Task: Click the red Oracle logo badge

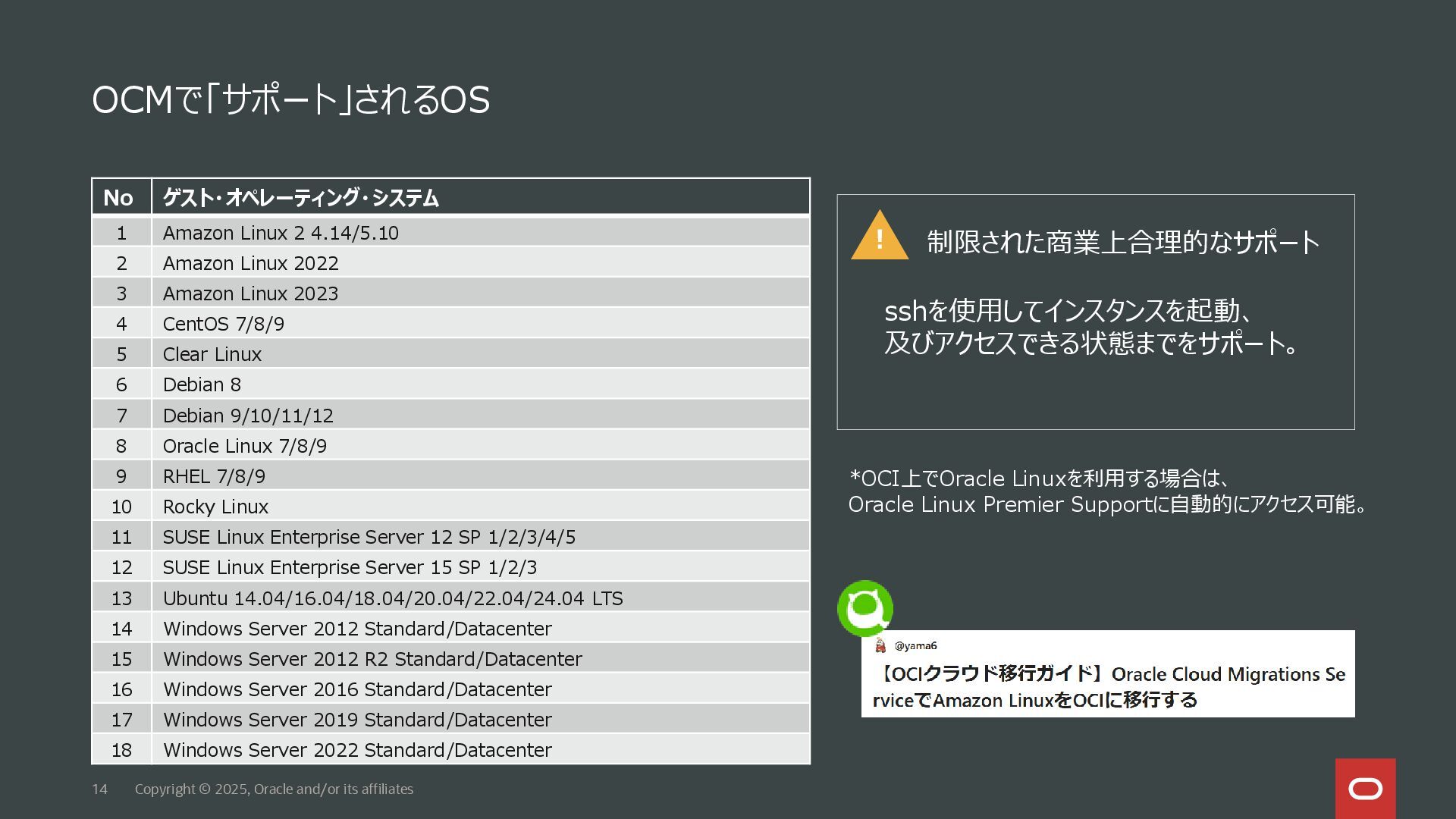Action: pos(1365,789)
